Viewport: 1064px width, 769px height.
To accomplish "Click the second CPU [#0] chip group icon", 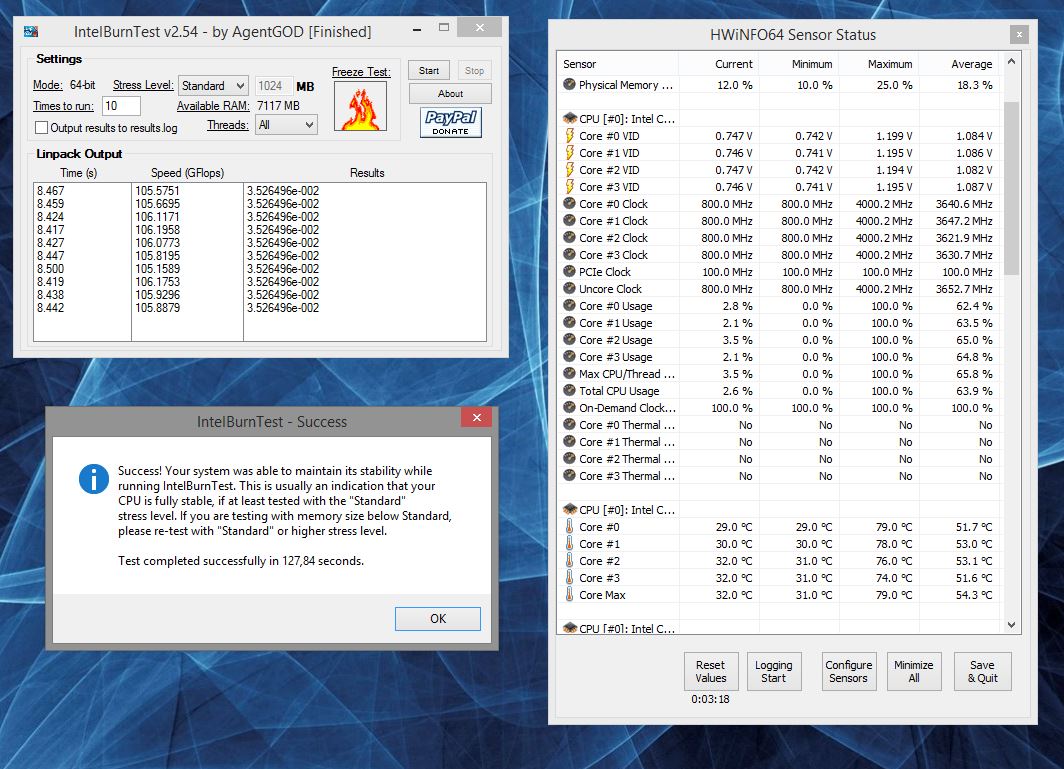I will tap(569, 510).
